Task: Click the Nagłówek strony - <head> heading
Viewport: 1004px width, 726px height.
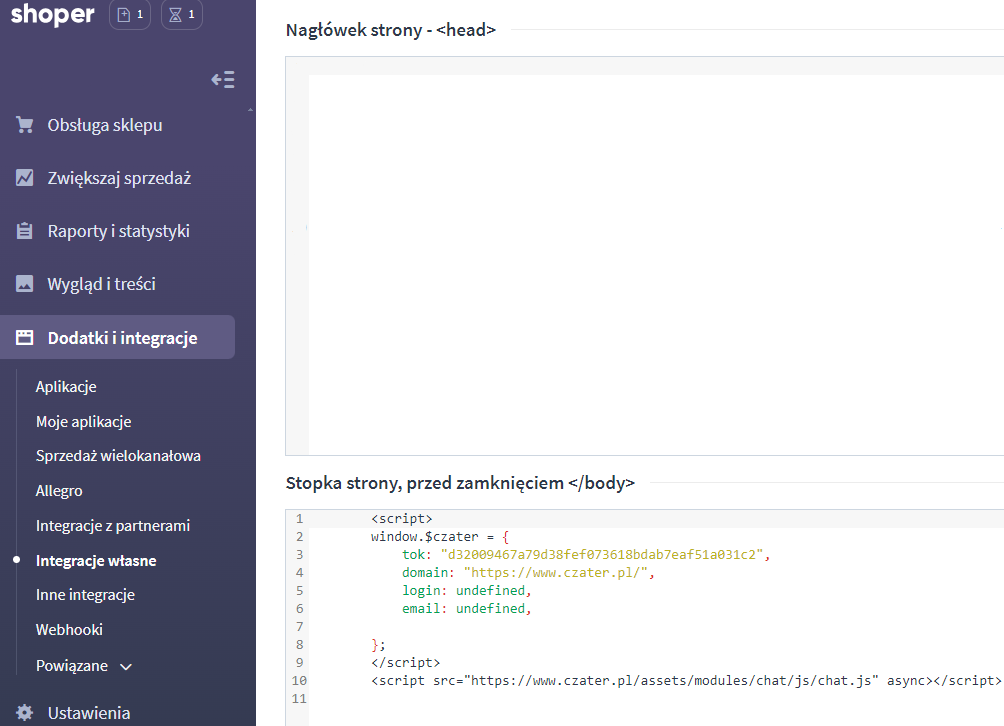Action: [x=391, y=30]
